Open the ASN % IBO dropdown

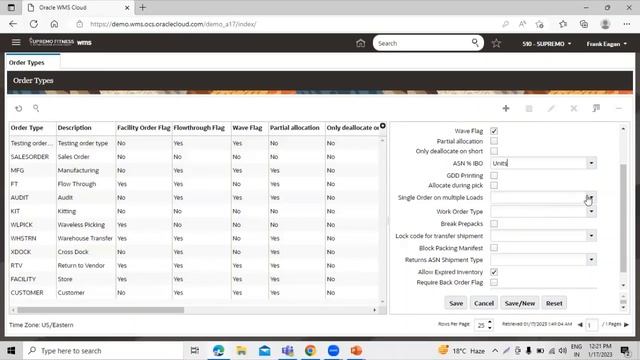point(591,163)
